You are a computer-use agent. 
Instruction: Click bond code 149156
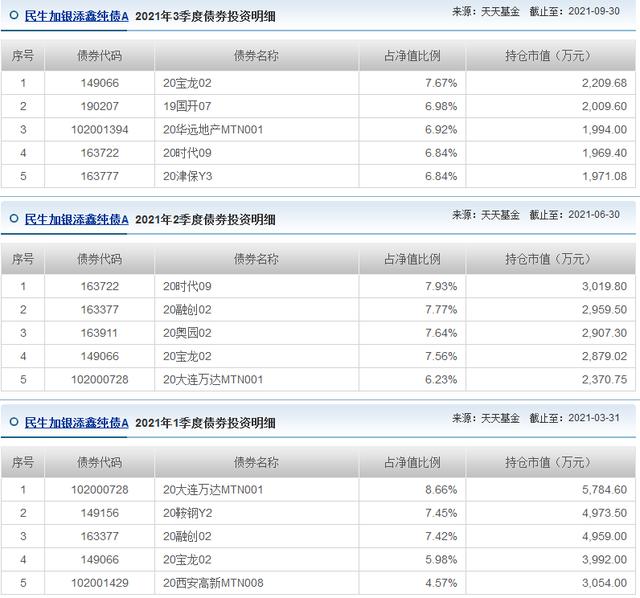pos(100,513)
